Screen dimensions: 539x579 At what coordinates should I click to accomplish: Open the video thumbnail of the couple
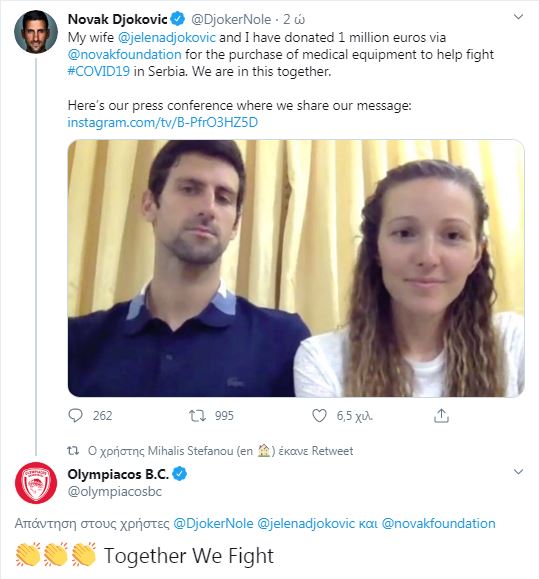296,268
